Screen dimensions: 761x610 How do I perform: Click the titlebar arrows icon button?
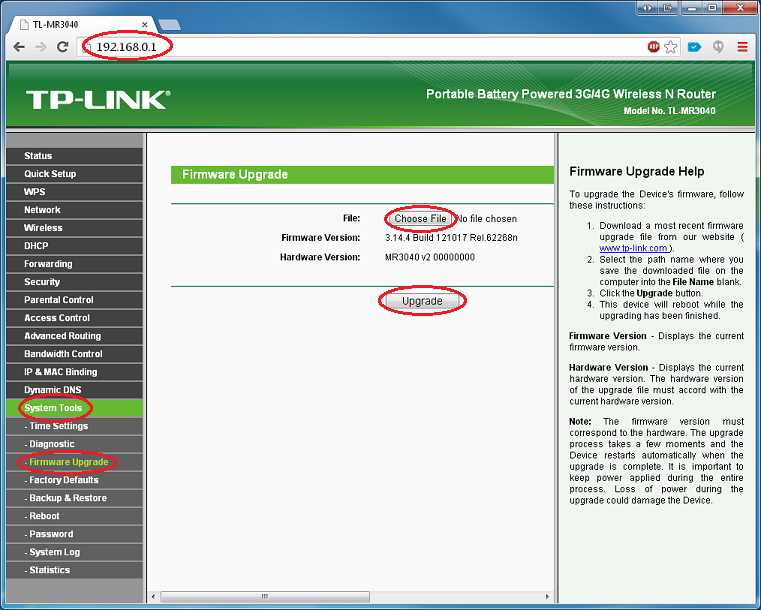[x=646, y=8]
